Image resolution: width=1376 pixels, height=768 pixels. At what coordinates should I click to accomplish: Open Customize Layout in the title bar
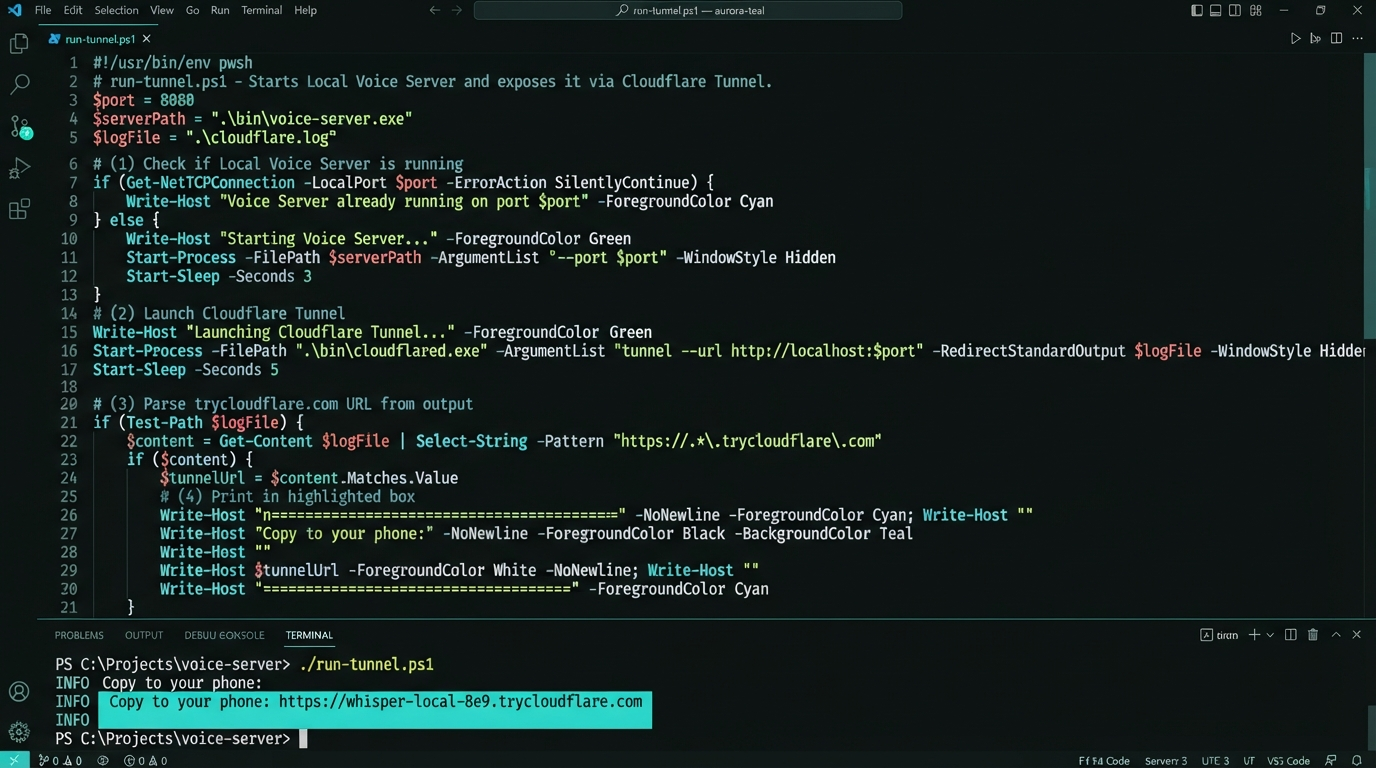[x=1256, y=10]
